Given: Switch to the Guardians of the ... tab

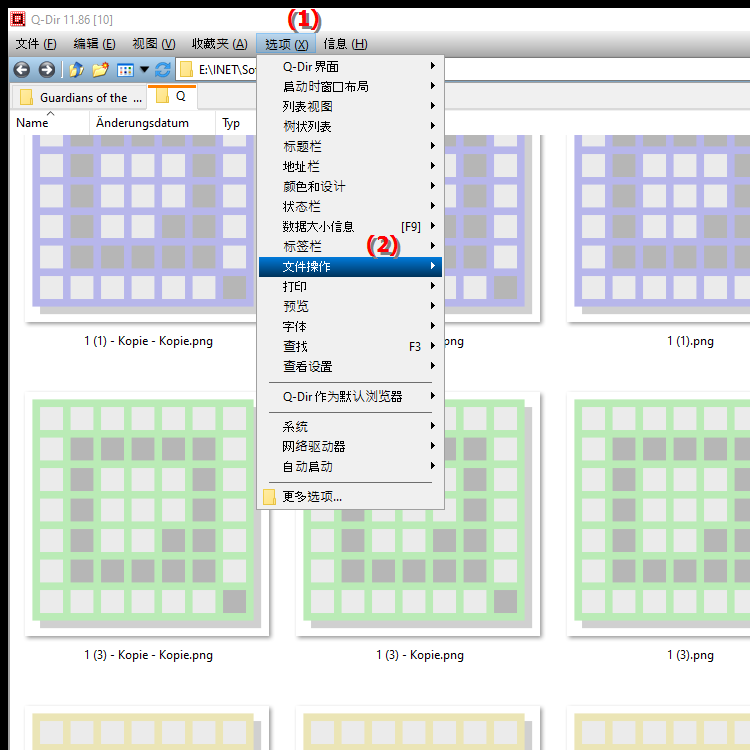Looking at the screenshot, I should [x=78, y=98].
